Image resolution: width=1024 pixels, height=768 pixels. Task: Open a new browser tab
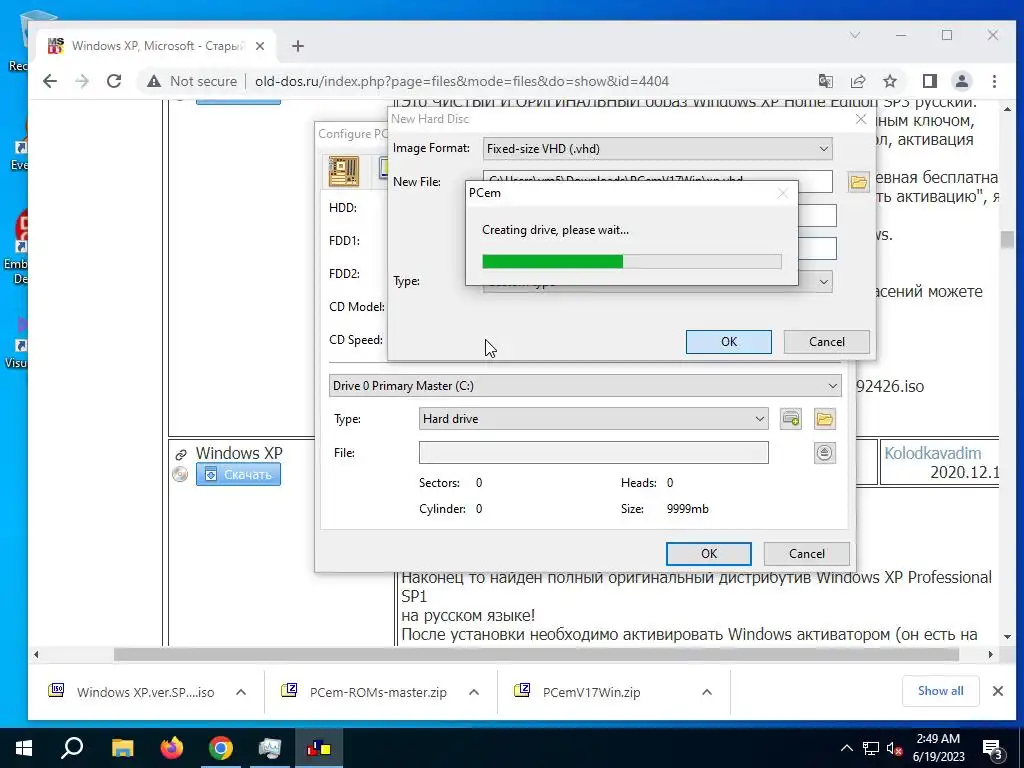(x=298, y=46)
